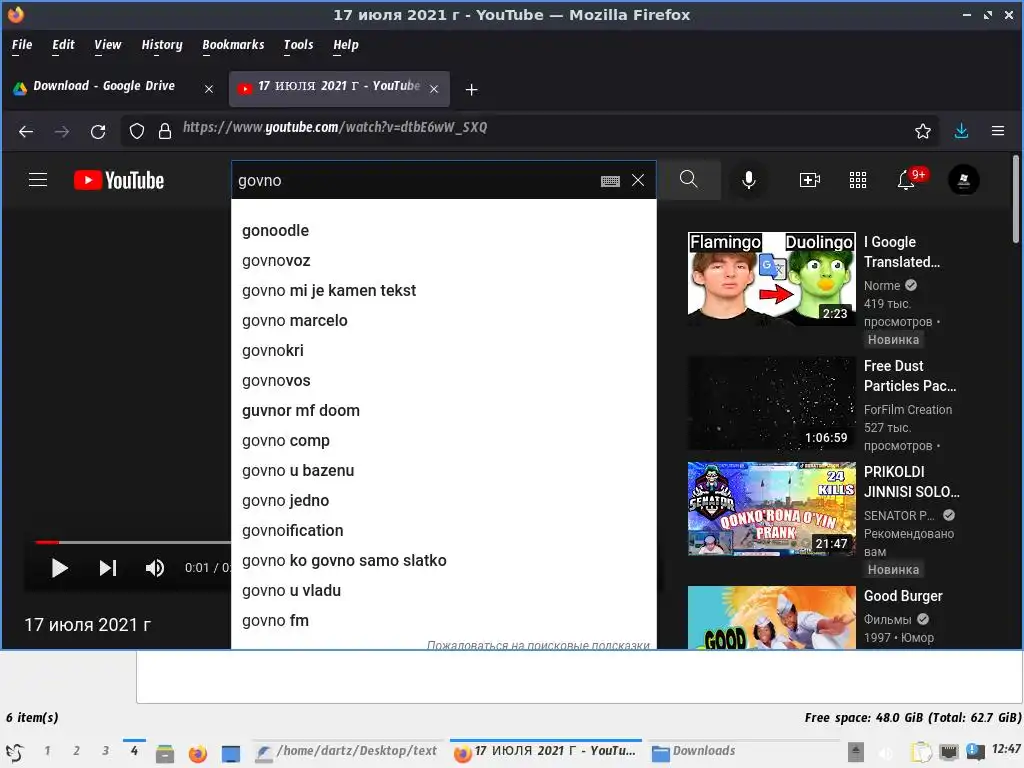The image size is (1024, 768).
Task: Select suggestion 'govno marcelo'
Action: coord(443,321)
